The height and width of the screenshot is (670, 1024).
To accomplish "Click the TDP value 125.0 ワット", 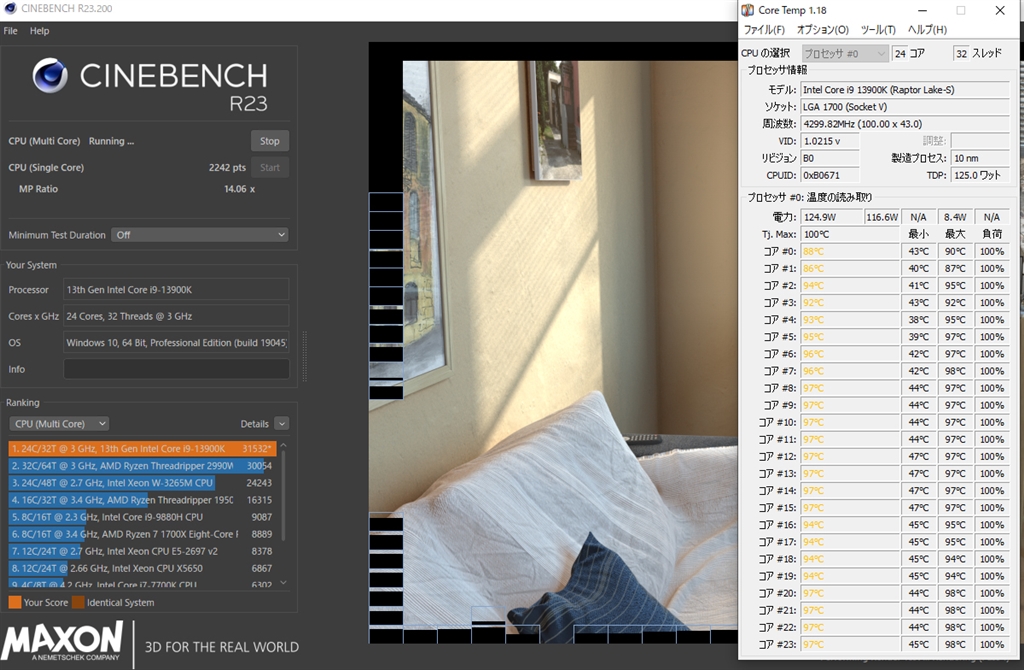I will point(980,176).
